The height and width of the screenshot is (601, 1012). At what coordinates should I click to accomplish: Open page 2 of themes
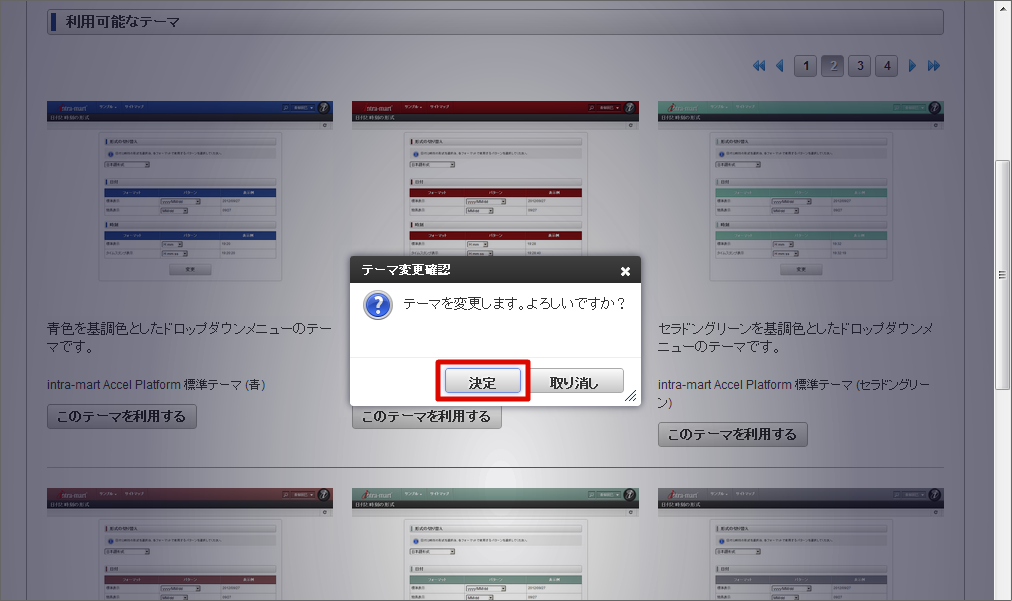pos(833,65)
